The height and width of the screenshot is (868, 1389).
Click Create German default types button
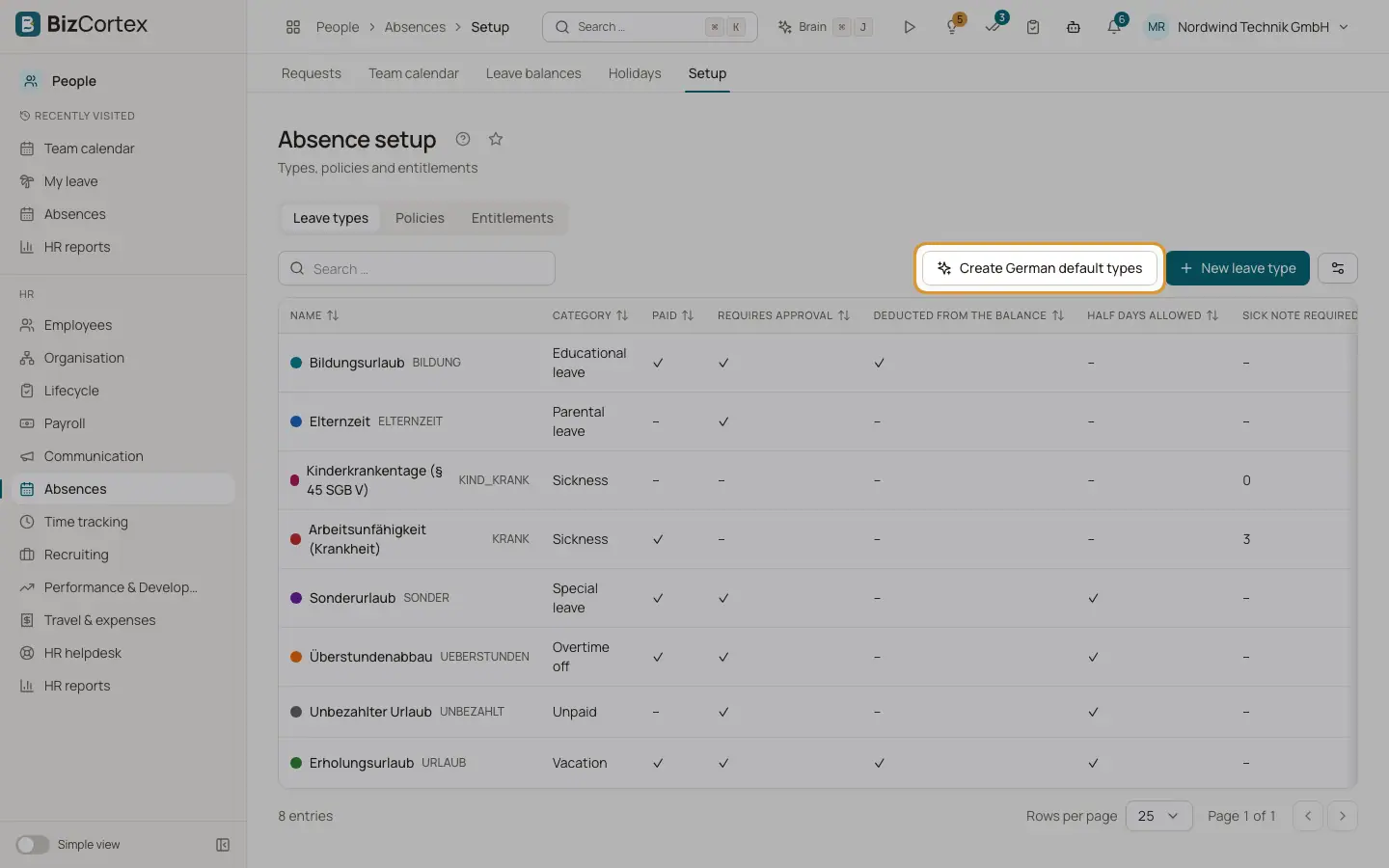(1039, 268)
